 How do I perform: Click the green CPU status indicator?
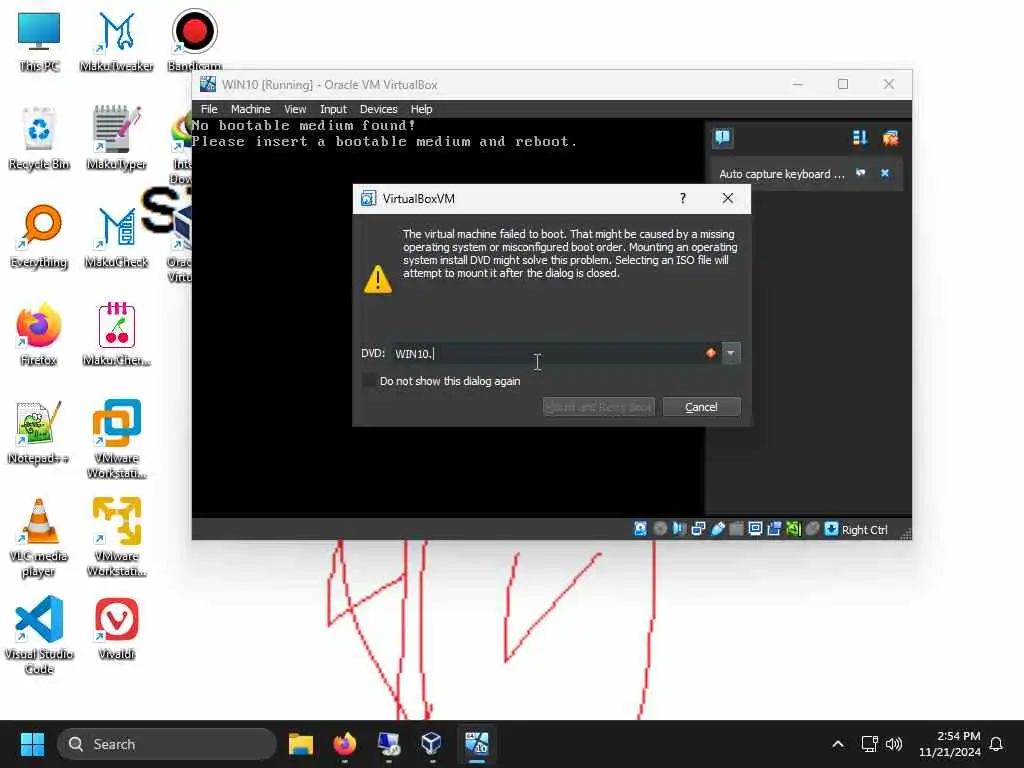793,529
